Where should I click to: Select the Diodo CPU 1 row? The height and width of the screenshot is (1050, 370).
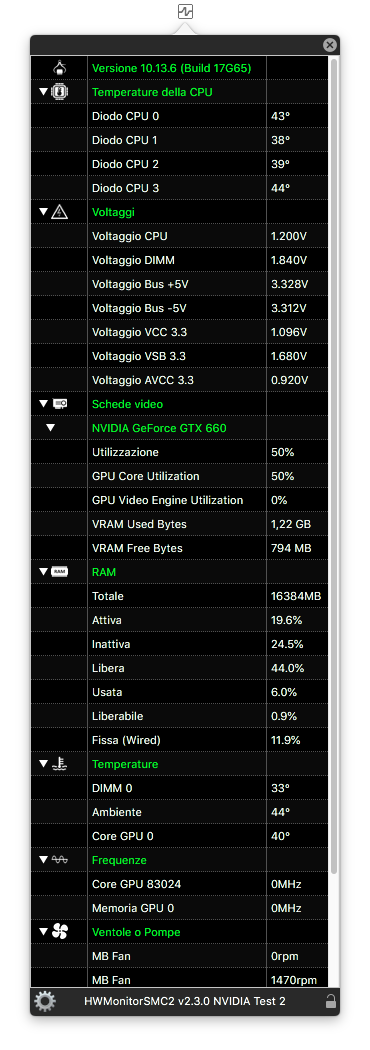pos(180,140)
